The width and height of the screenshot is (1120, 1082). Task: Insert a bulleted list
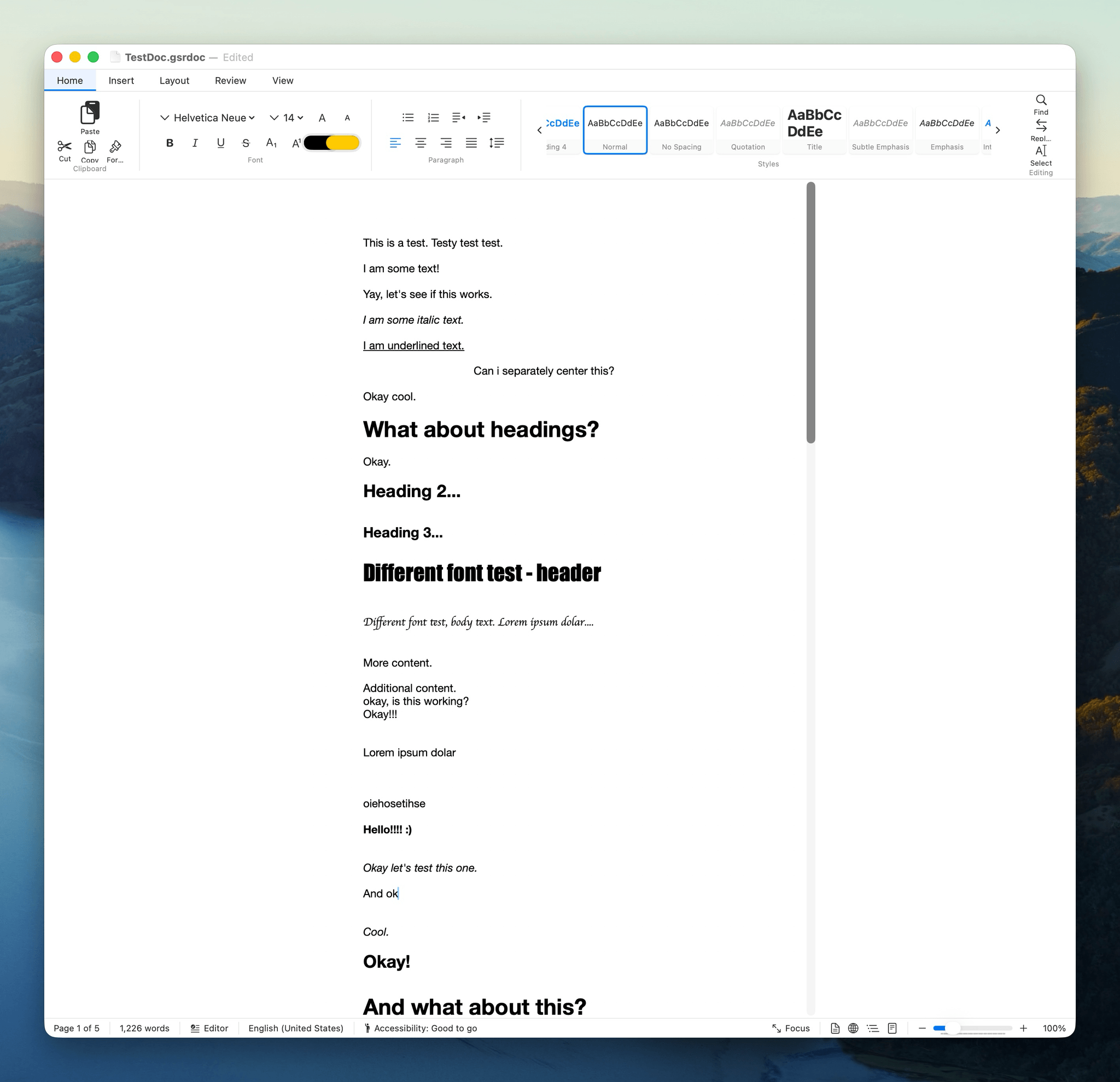click(407, 117)
